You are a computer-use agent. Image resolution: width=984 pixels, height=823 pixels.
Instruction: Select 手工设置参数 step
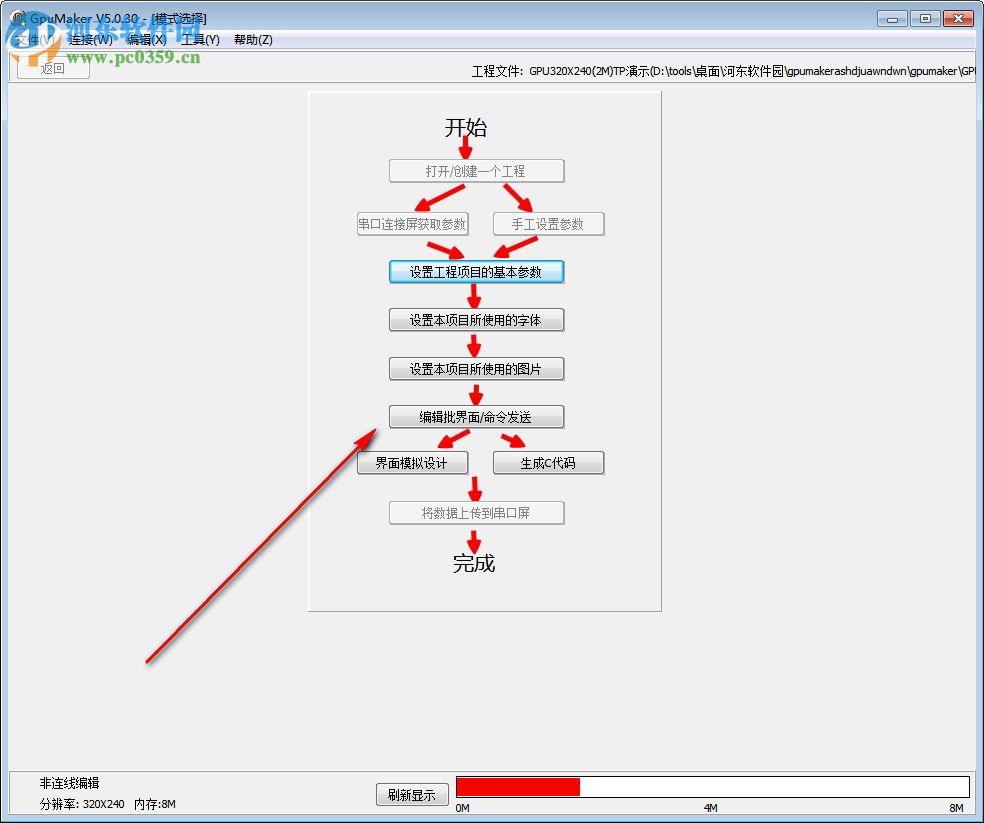[x=548, y=223]
